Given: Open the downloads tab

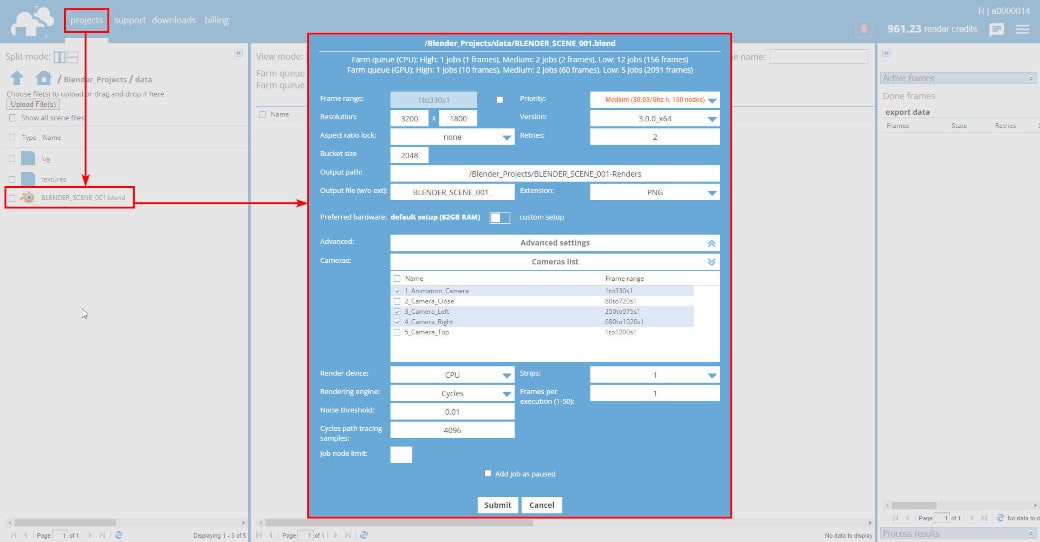Looking at the screenshot, I should (x=174, y=20).
